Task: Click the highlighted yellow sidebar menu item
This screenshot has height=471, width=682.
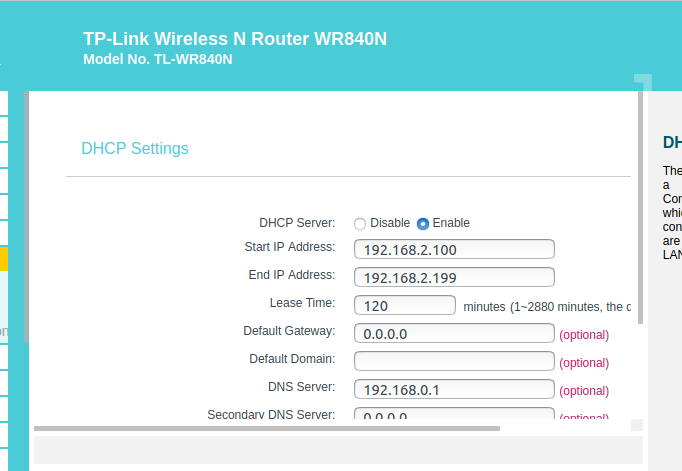Action: (x=4, y=259)
